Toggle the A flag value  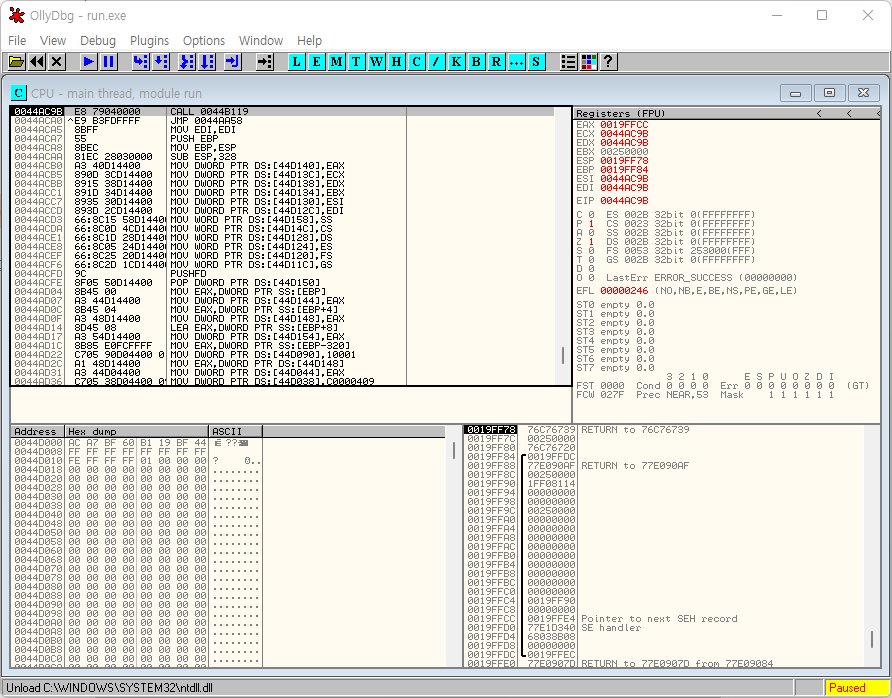[x=590, y=233]
